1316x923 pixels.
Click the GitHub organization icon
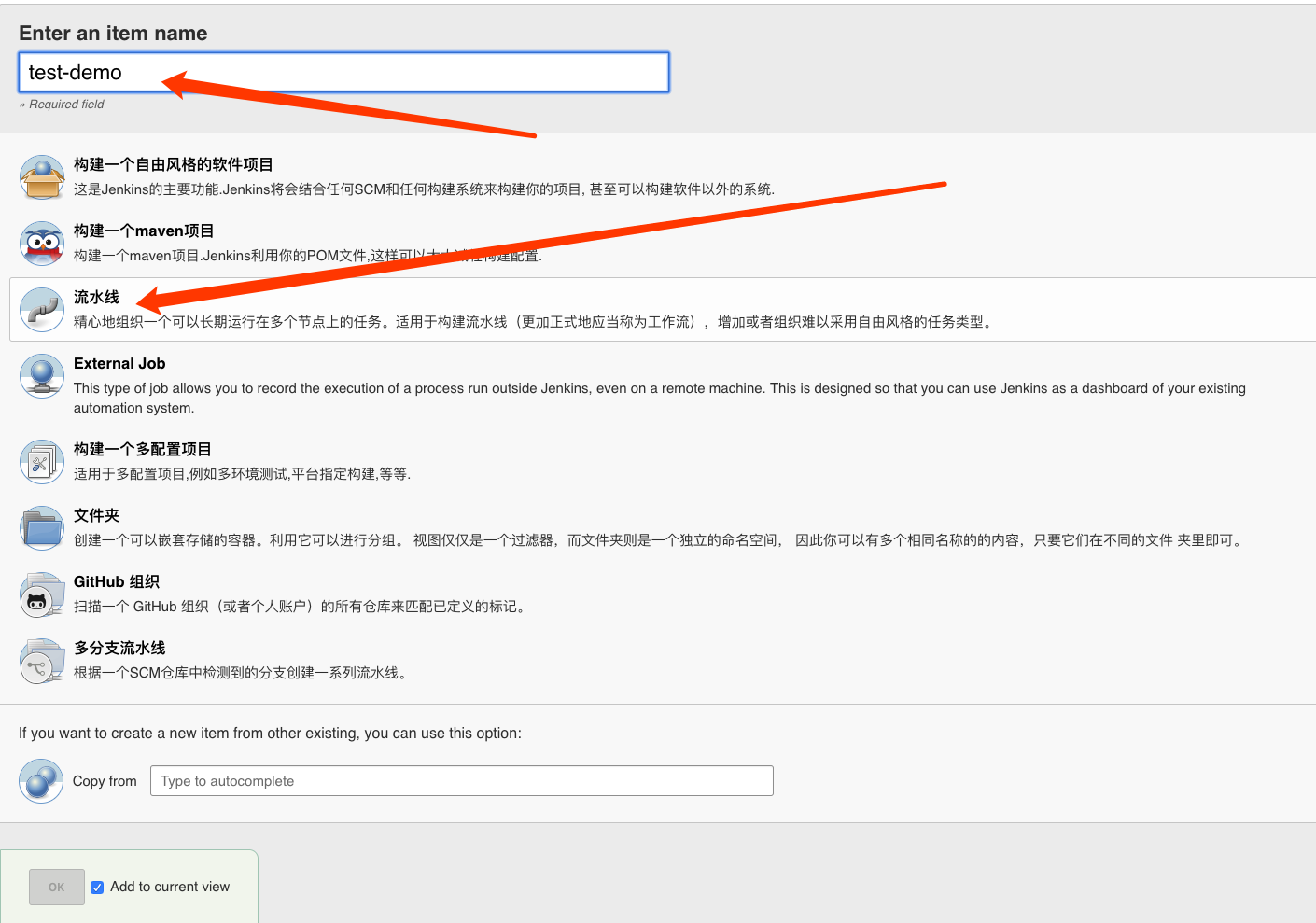coord(42,594)
